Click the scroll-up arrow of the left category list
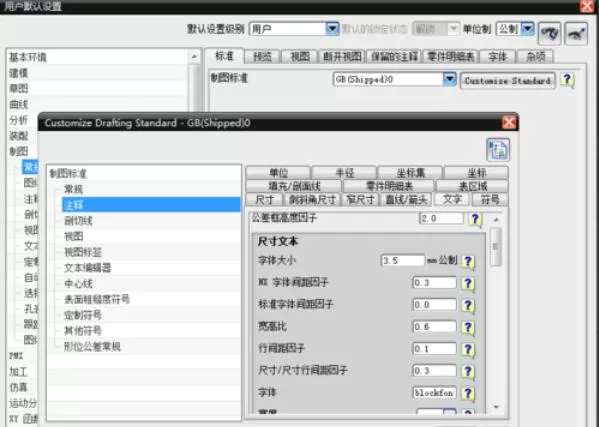The height and width of the screenshot is (427, 599). pyautogui.click(x=194, y=57)
